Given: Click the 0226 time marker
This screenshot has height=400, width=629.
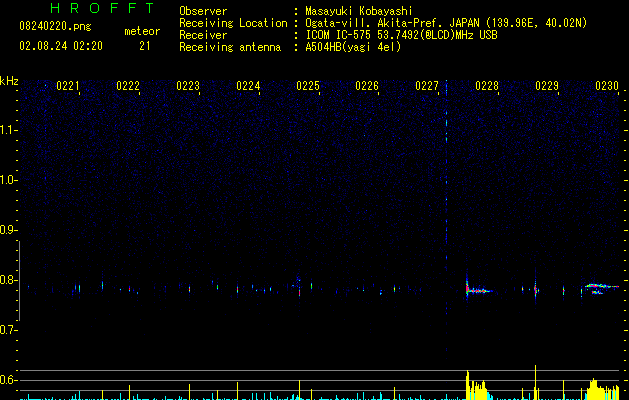Looking at the screenshot, I should click(x=367, y=86).
